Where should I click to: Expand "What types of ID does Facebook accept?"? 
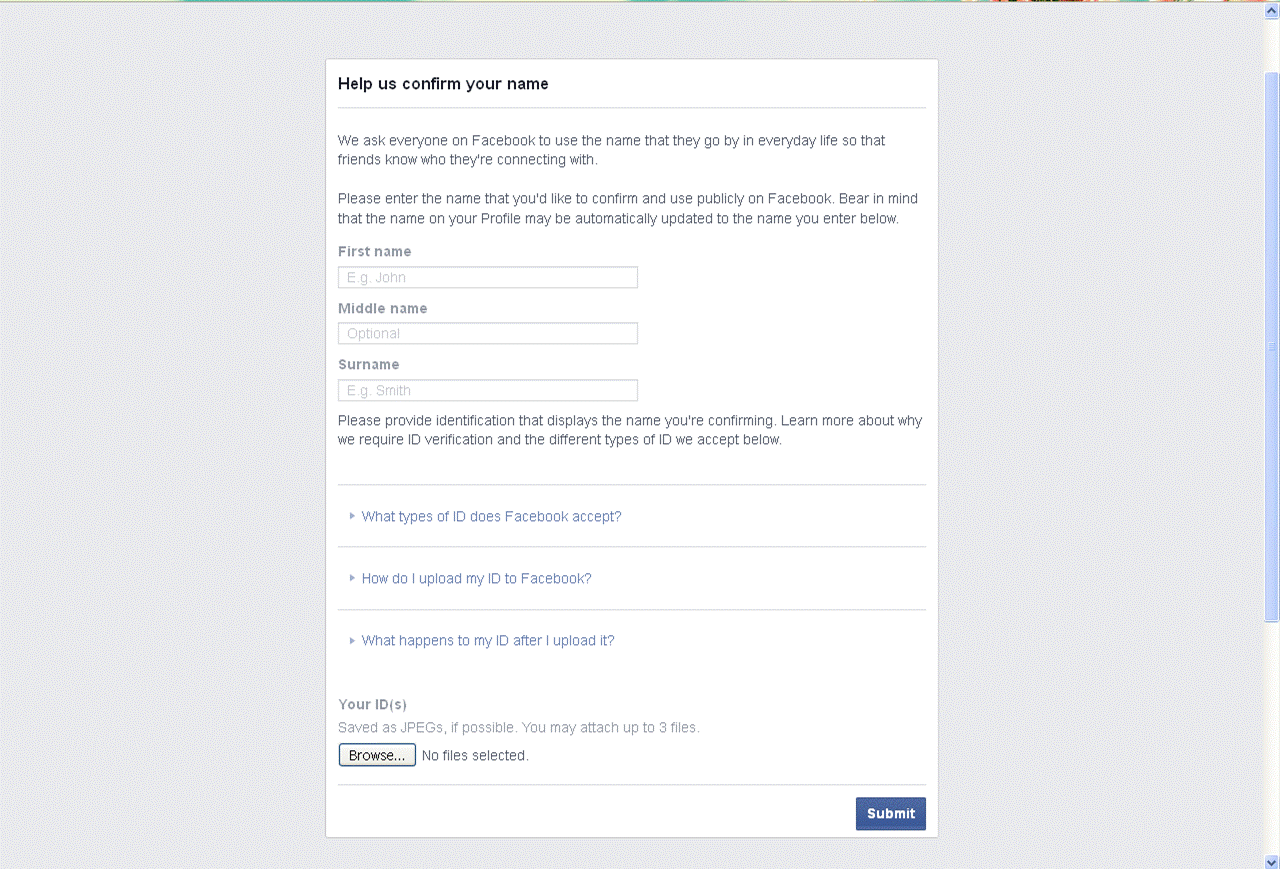coord(491,516)
